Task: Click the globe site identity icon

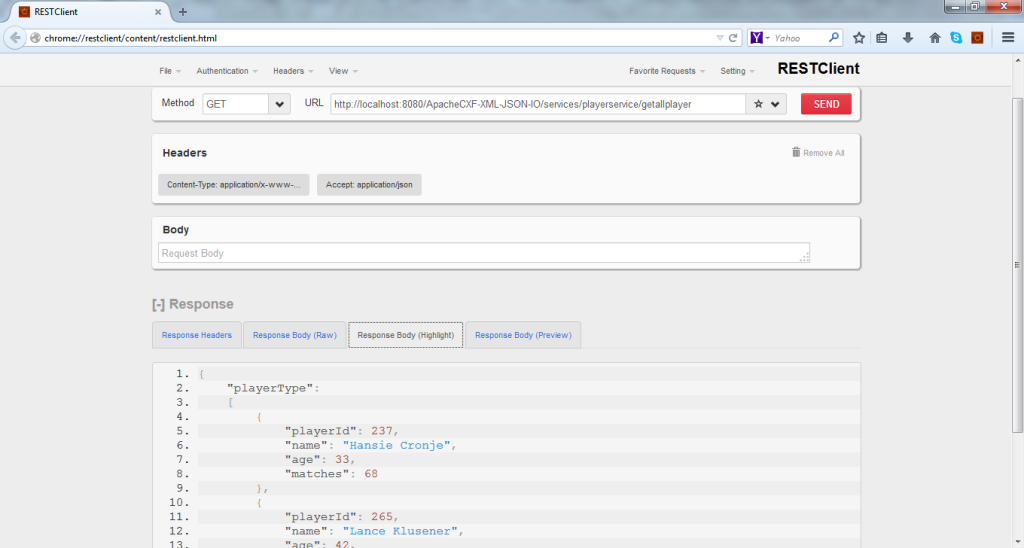Action: tap(36, 38)
